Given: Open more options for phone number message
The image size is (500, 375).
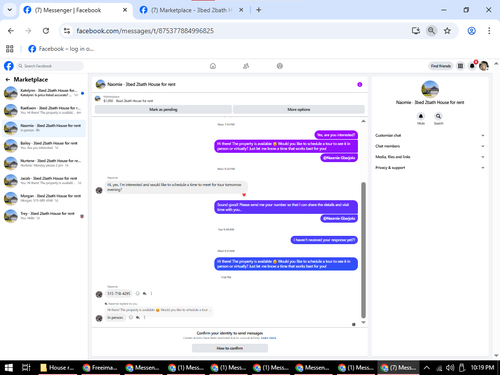Looking at the screenshot, I should coord(151,293).
